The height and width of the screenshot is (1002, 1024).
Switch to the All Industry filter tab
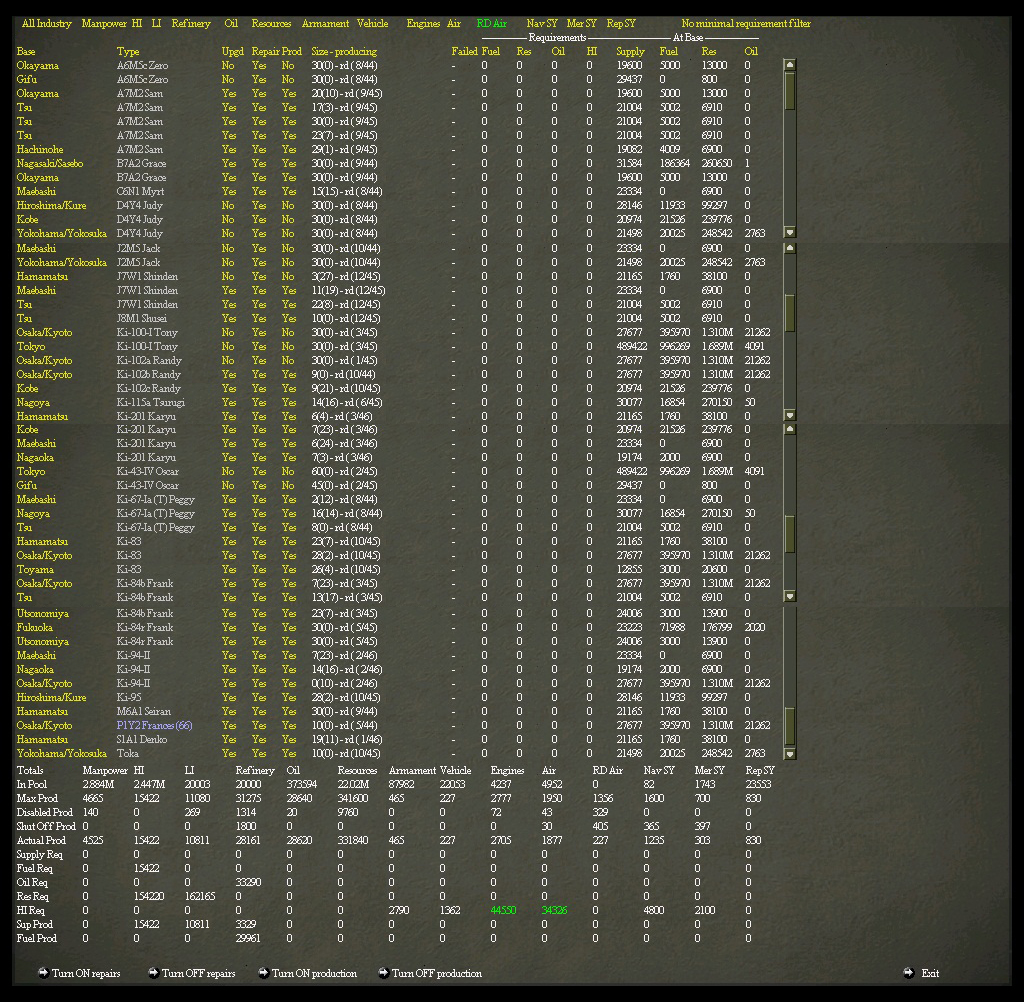click(47, 24)
